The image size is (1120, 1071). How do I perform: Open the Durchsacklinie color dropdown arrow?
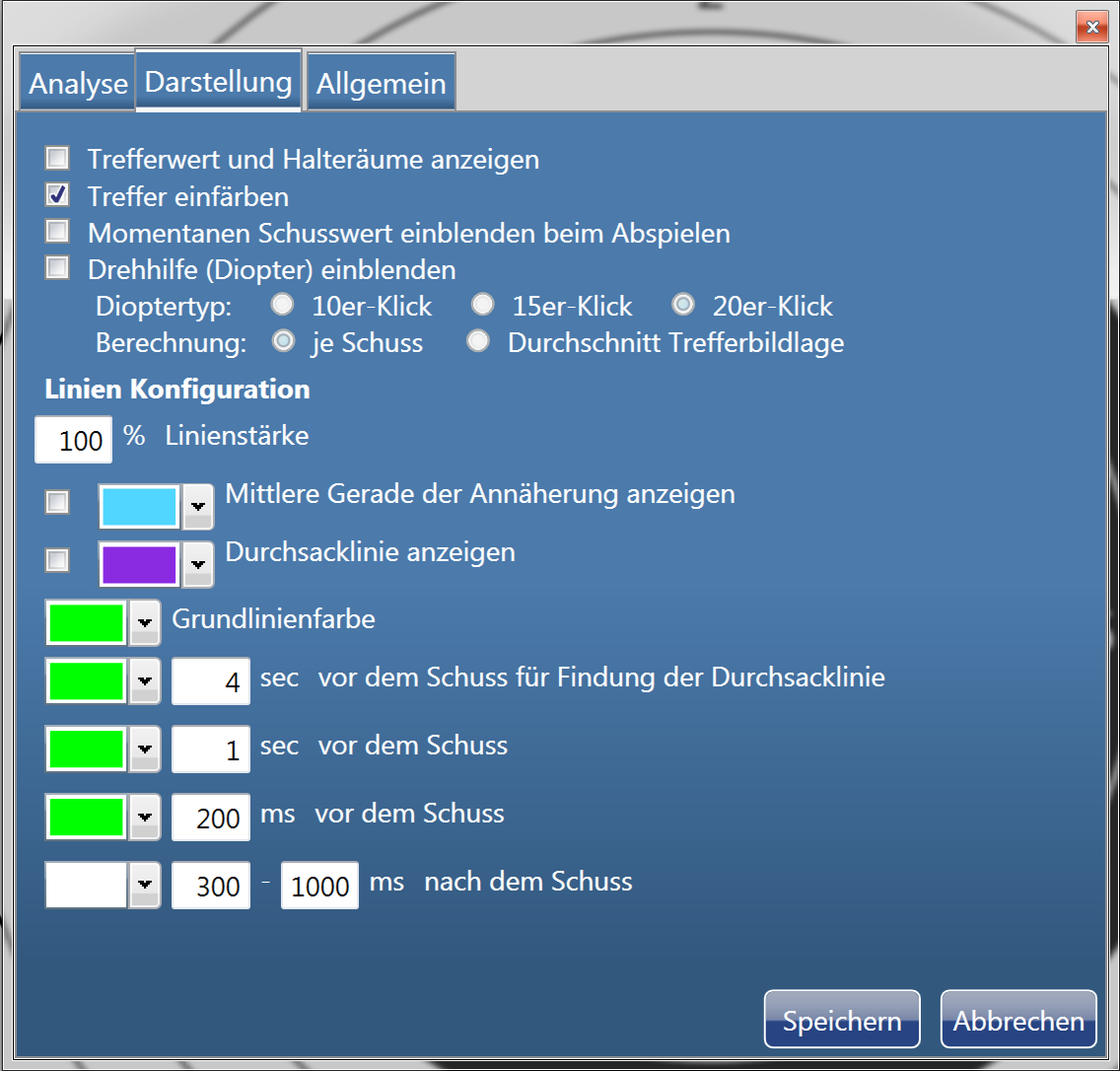(198, 564)
